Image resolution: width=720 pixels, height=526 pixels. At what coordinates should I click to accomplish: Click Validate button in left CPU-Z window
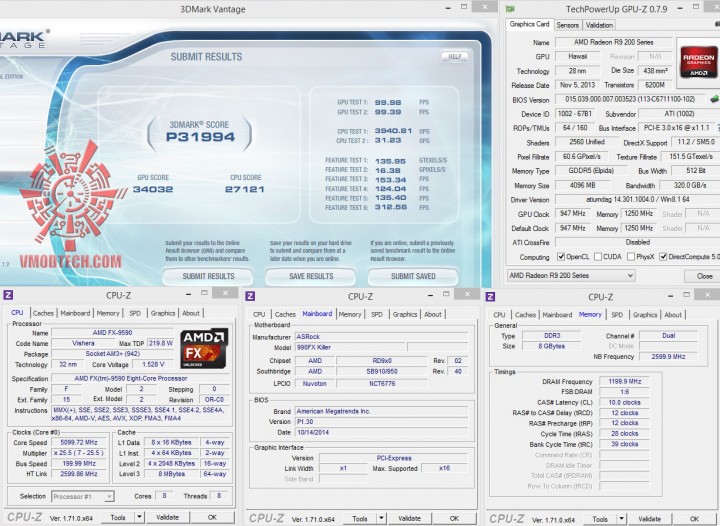[168, 517]
